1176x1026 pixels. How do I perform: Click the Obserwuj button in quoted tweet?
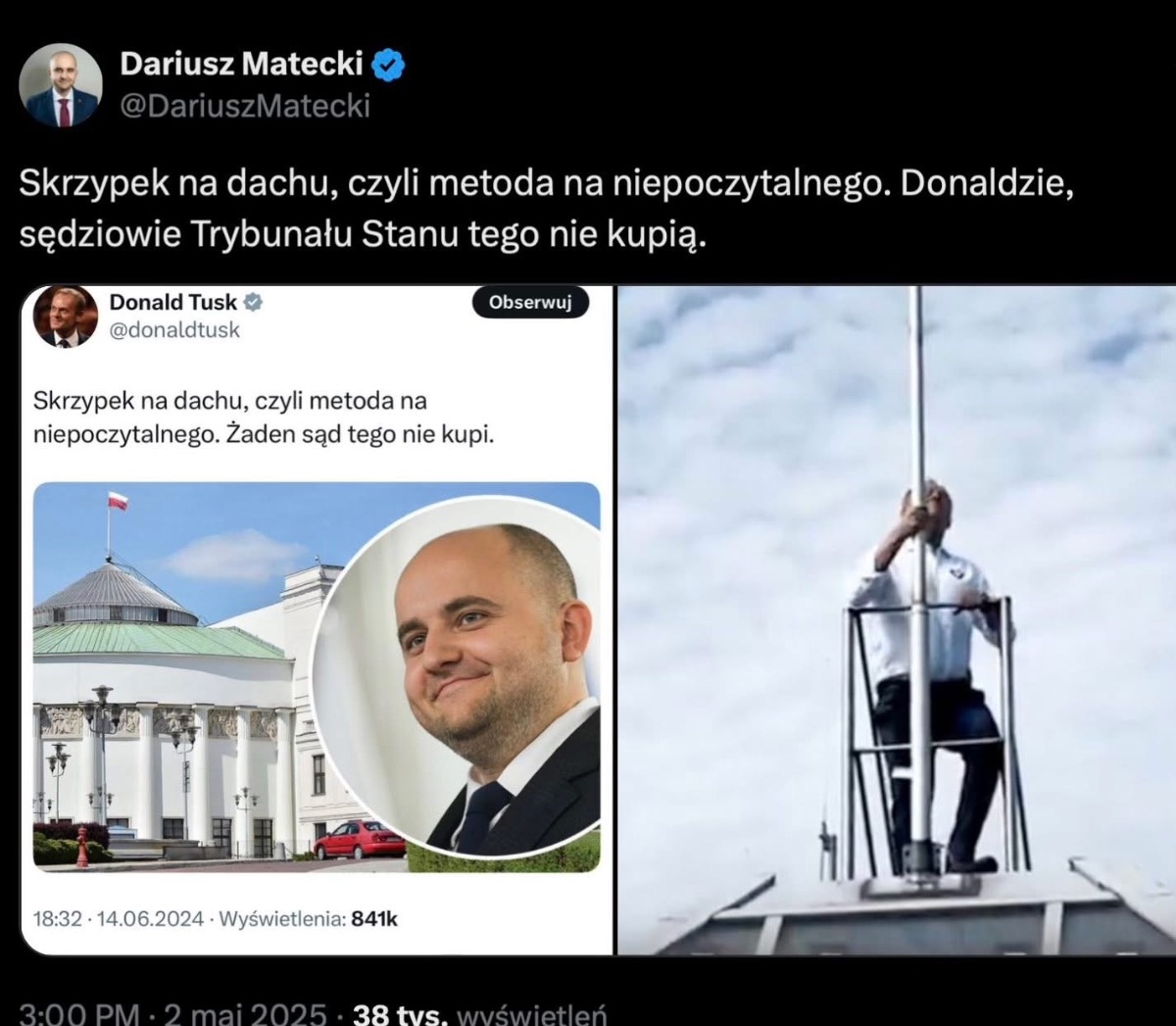[x=530, y=302]
